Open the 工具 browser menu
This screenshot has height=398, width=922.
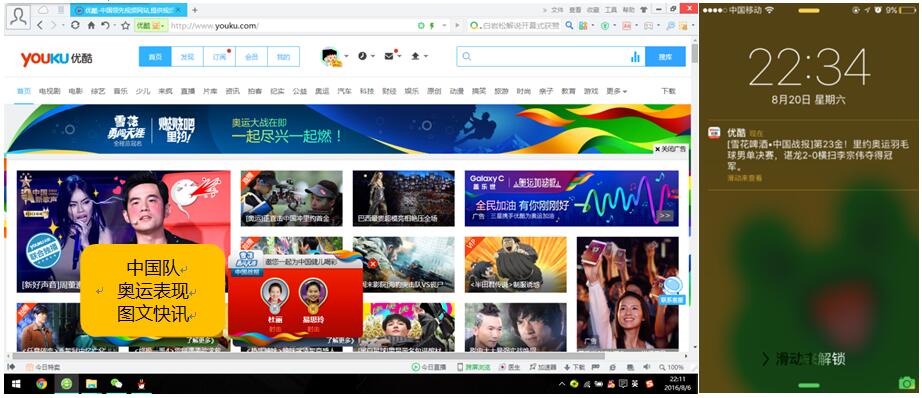pyautogui.click(x=611, y=10)
